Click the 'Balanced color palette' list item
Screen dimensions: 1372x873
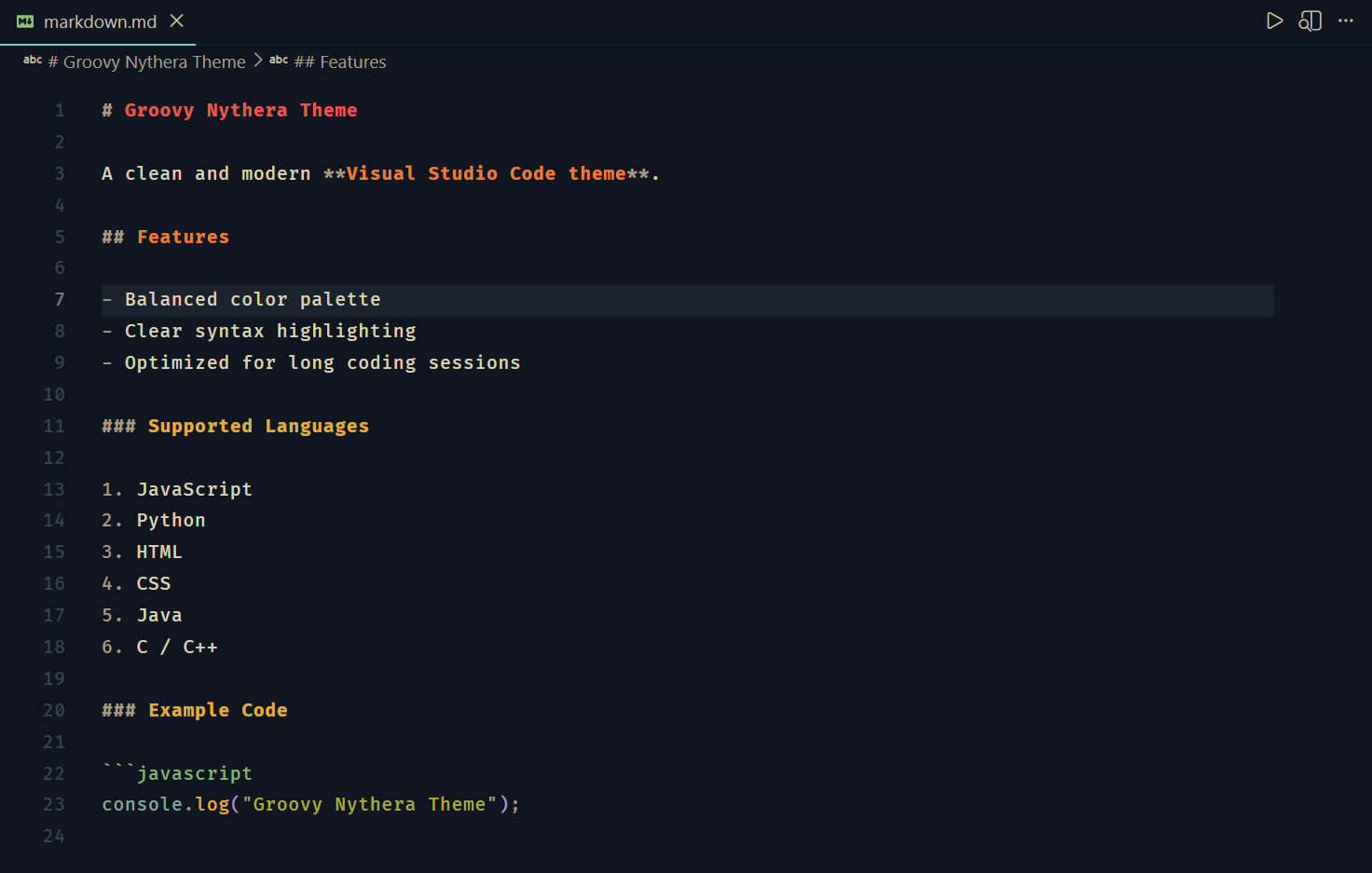pyautogui.click(x=252, y=299)
